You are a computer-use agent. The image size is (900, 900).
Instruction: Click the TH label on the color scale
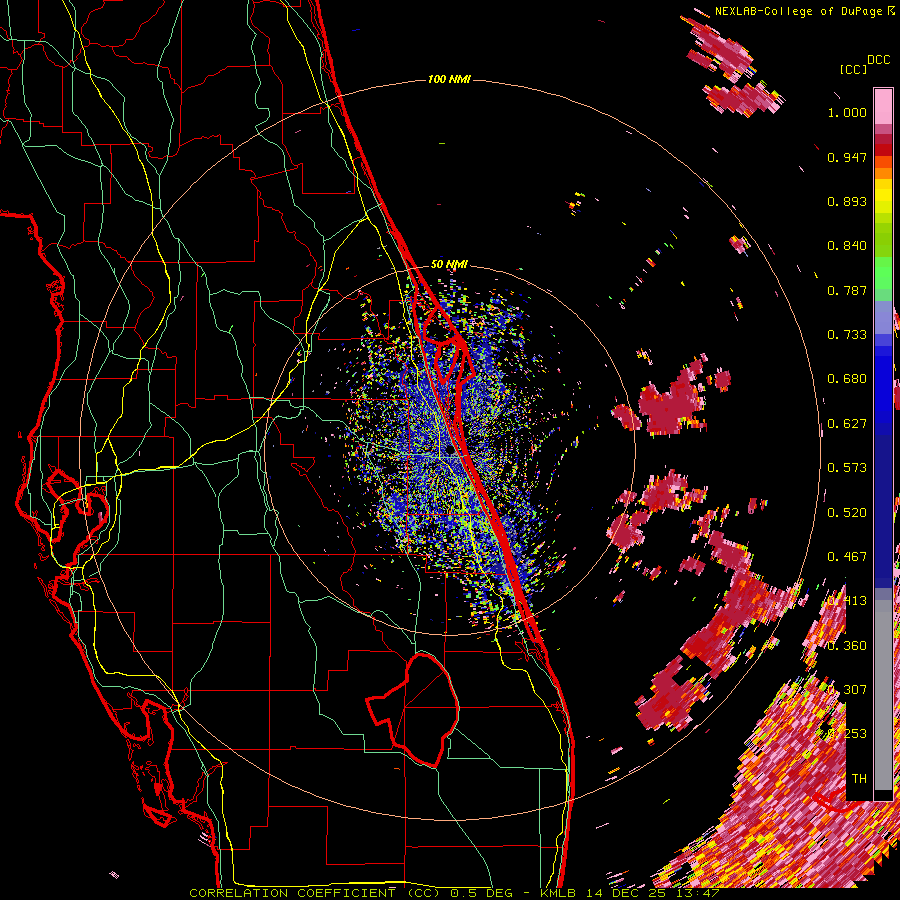[859, 779]
